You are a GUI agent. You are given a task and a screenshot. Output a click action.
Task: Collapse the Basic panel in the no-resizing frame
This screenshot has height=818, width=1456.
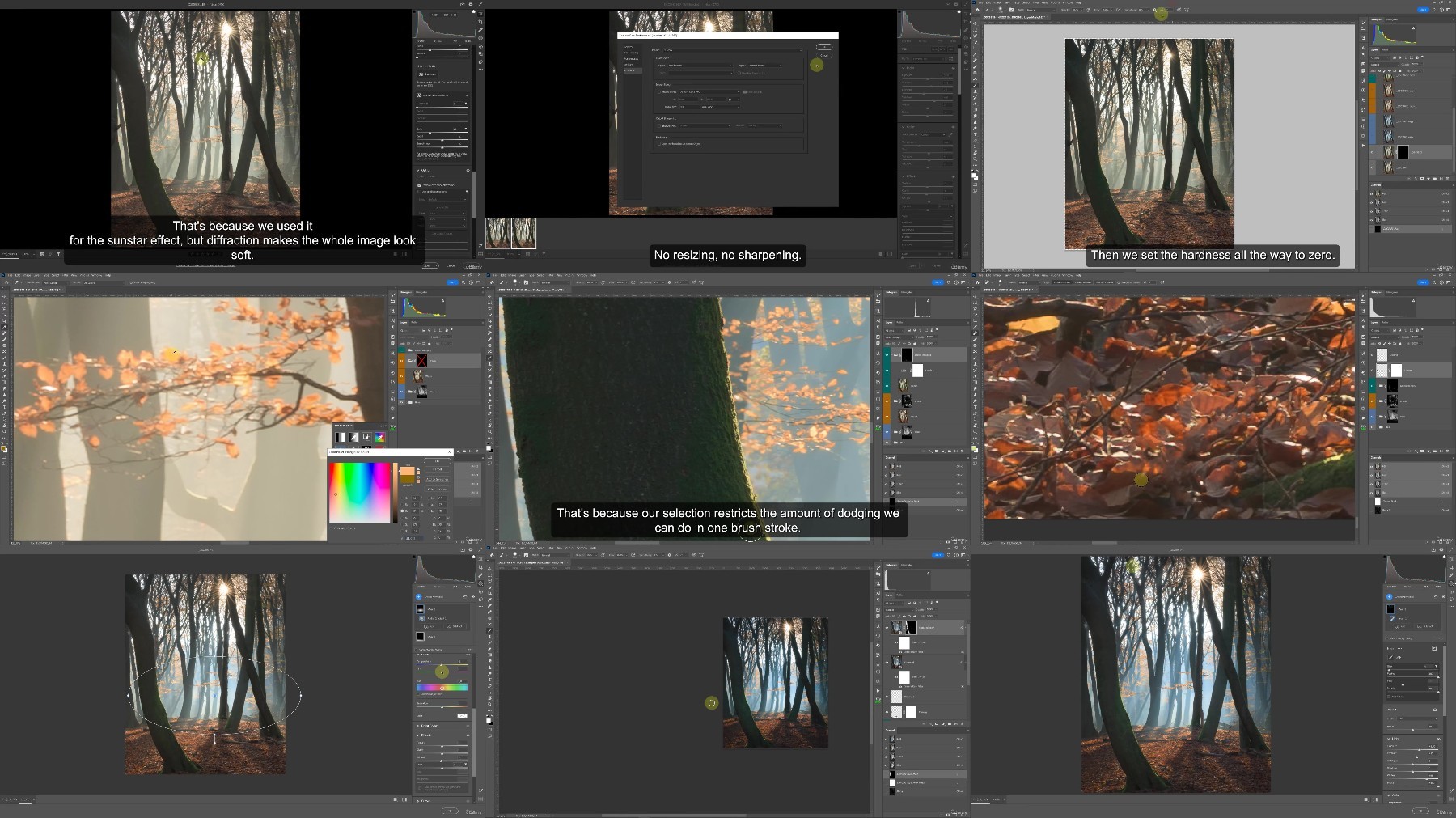(x=903, y=68)
